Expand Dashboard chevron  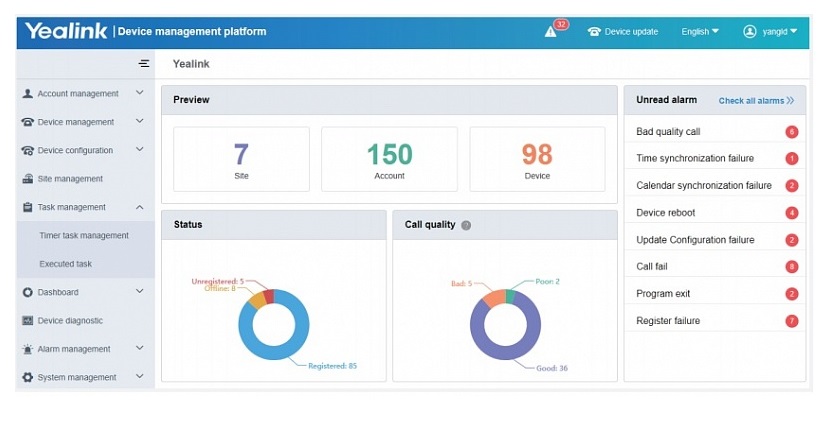click(x=139, y=291)
